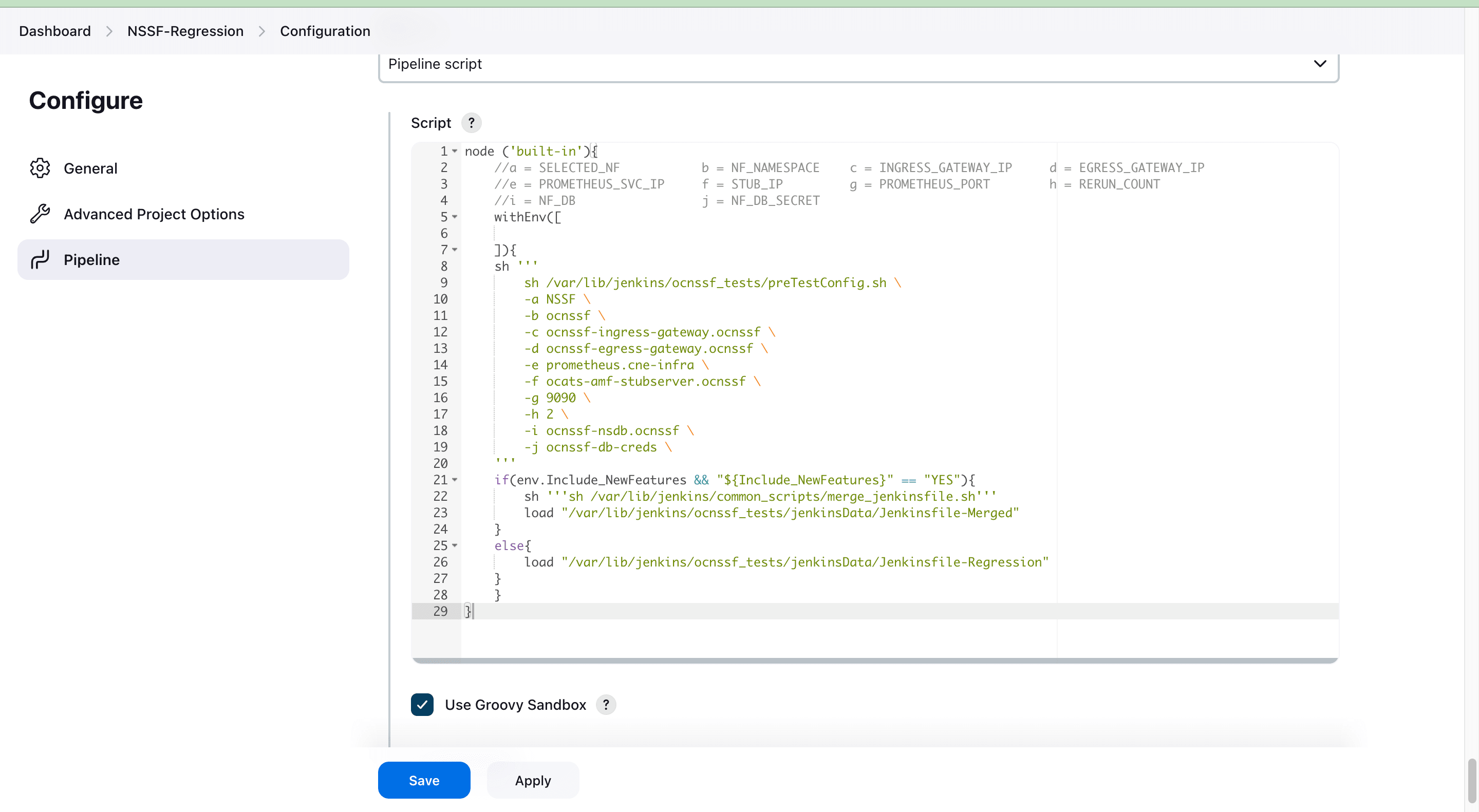This screenshot has width=1479, height=812.
Task: Click the Apply button
Action: tap(532, 780)
